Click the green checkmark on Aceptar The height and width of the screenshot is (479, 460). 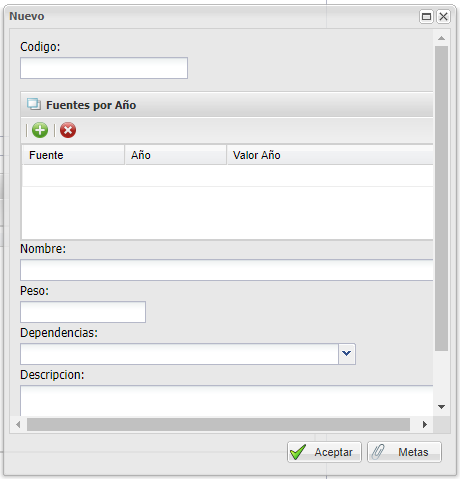point(298,452)
